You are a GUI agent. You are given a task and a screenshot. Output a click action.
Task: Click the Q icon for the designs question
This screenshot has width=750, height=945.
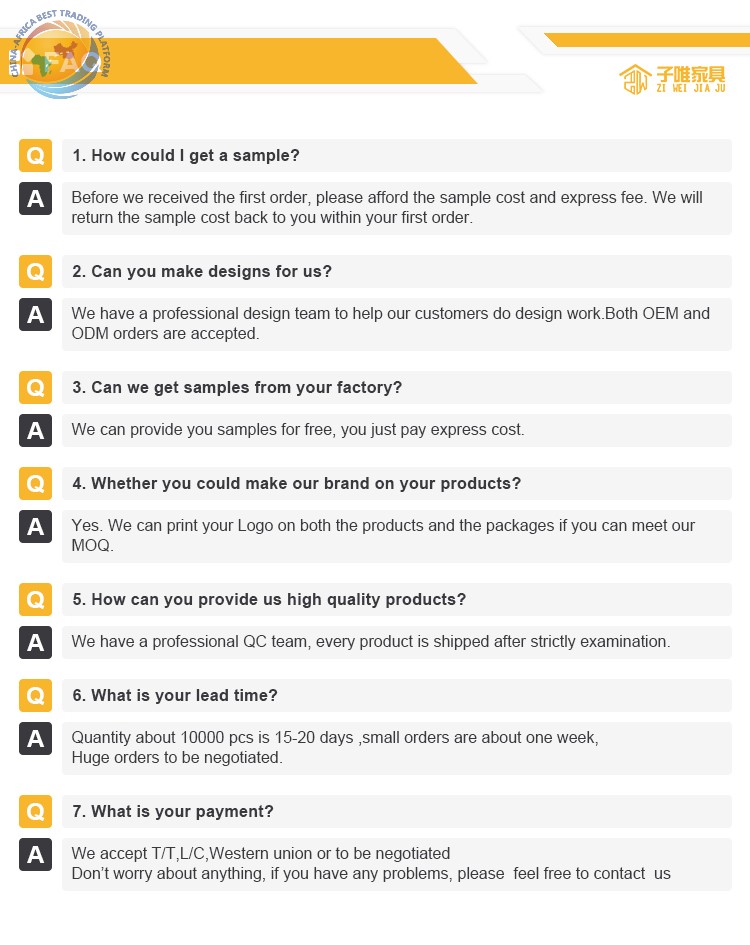tap(36, 271)
